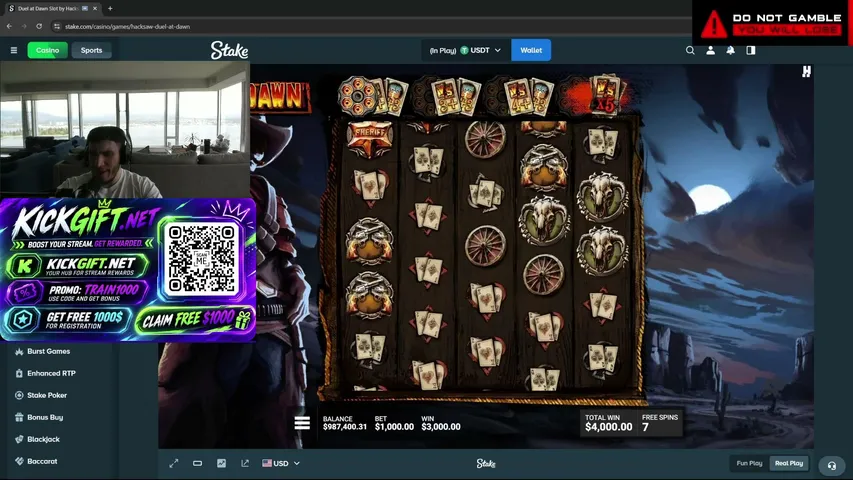Viewport: 853px width, 480px height.
Task: Click the Get Free 1000$ banner row
Action: point(66,320)
